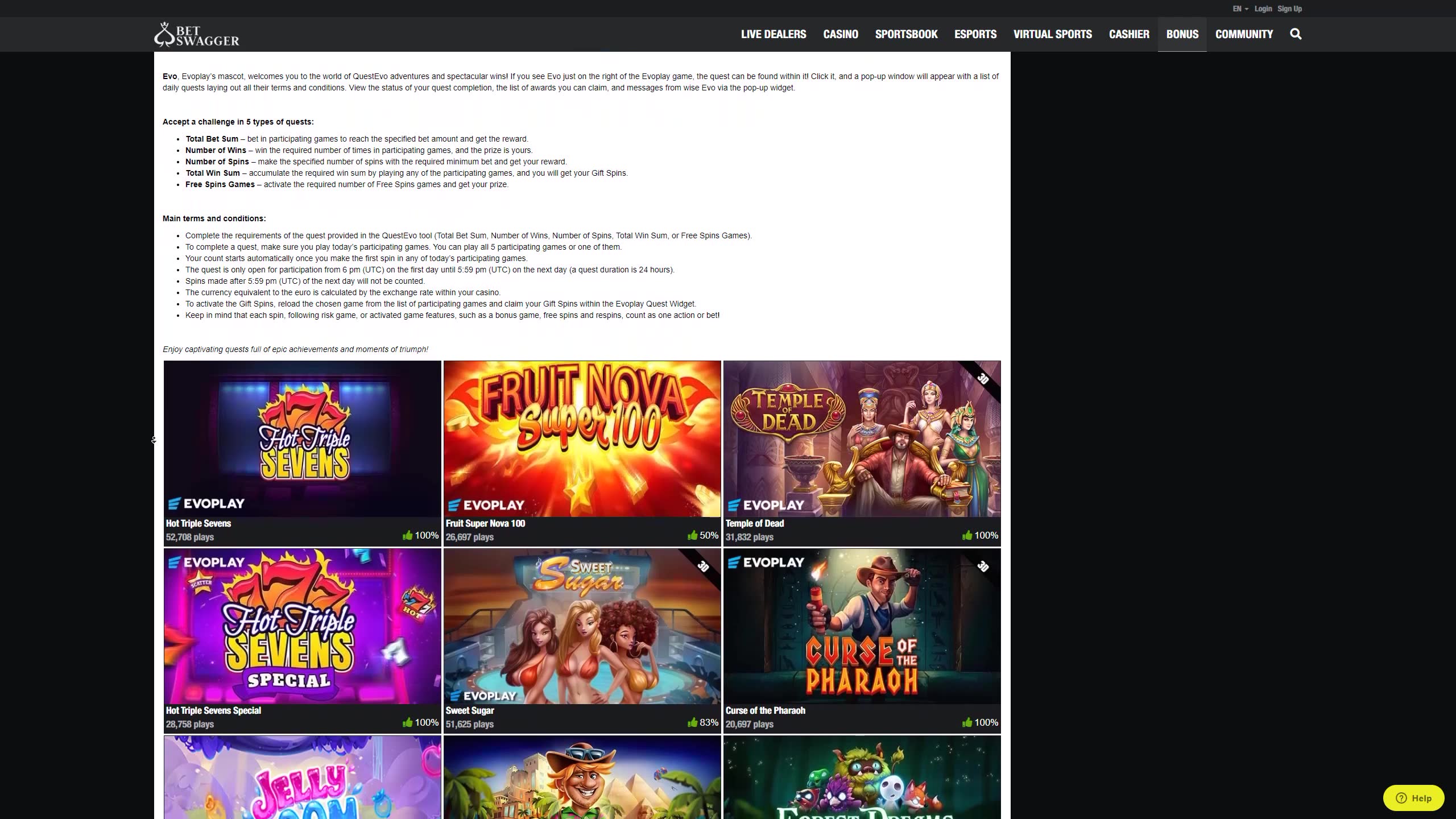The image size is (1456, 819).
Task: Go to the Casino section
Action: (x=840, y=34)
